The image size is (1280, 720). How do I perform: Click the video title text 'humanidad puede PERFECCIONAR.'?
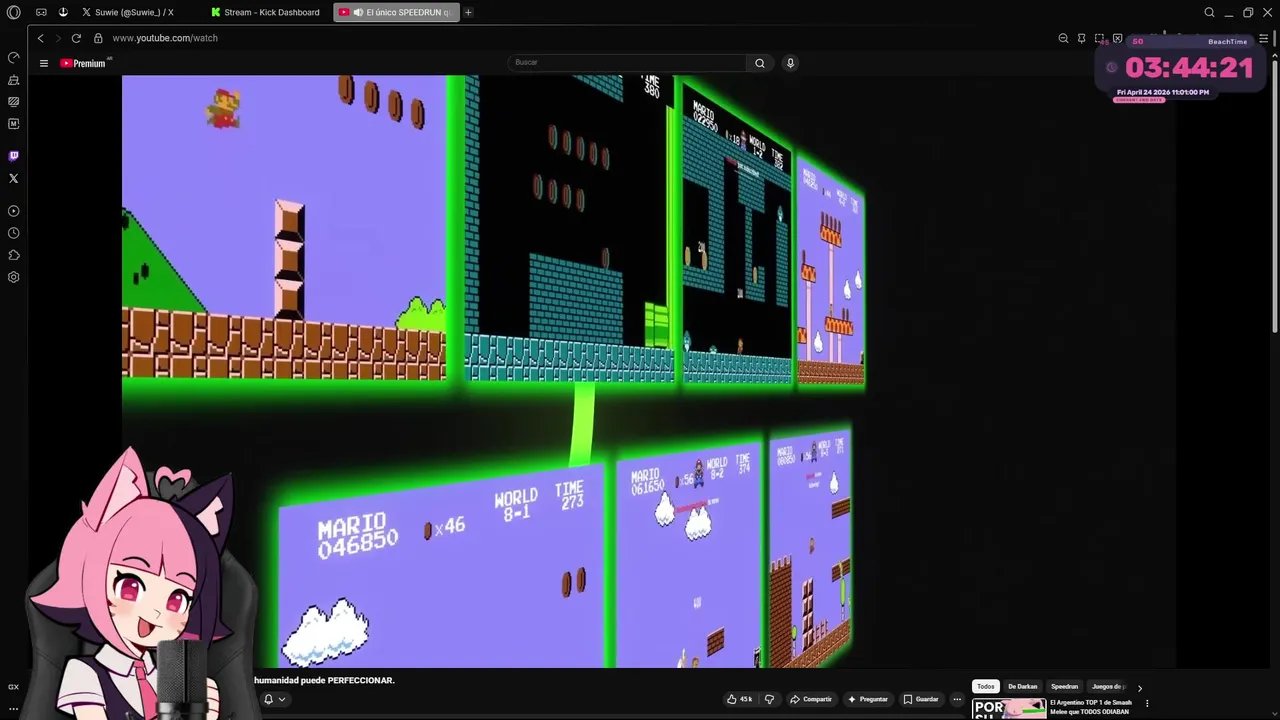point(324,680)
